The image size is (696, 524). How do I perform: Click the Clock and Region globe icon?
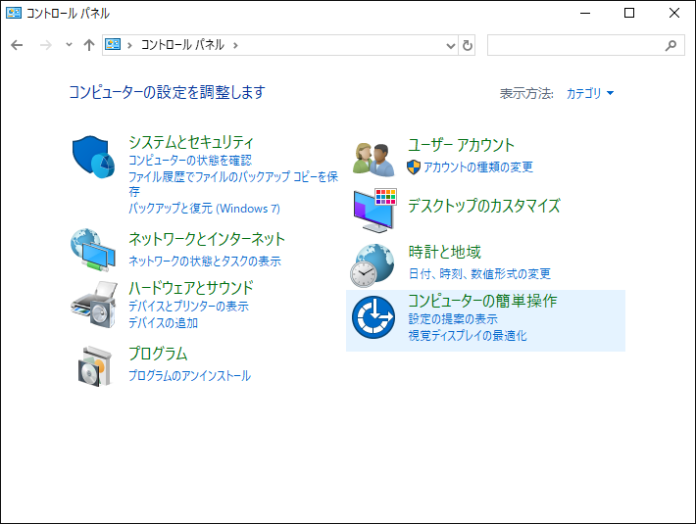[x=372, y=265]
